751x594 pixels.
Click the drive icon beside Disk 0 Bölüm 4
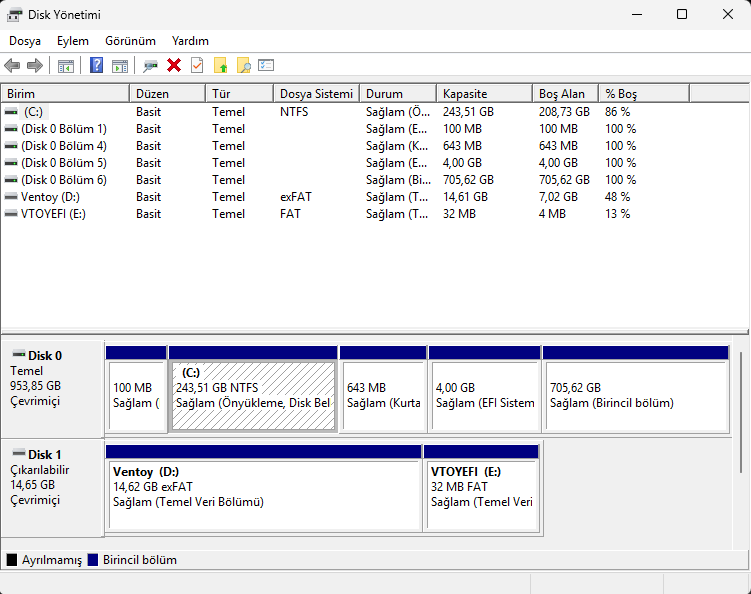click(11, 146)
